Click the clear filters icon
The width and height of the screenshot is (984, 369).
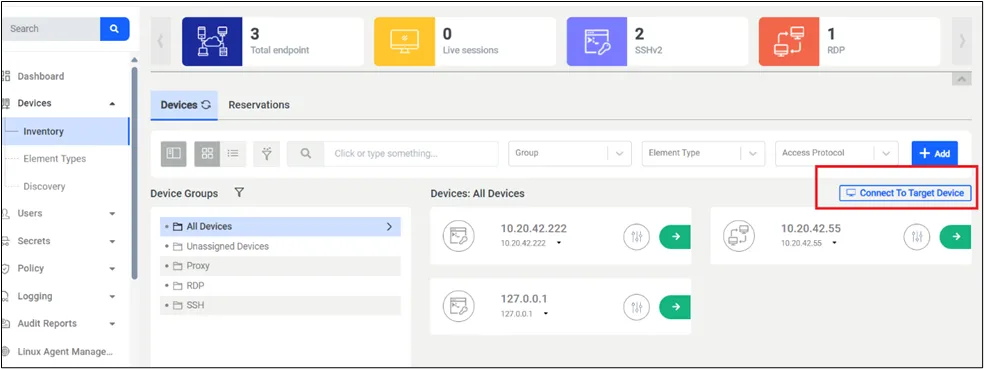pyautogui.click(x=267, y=153)
